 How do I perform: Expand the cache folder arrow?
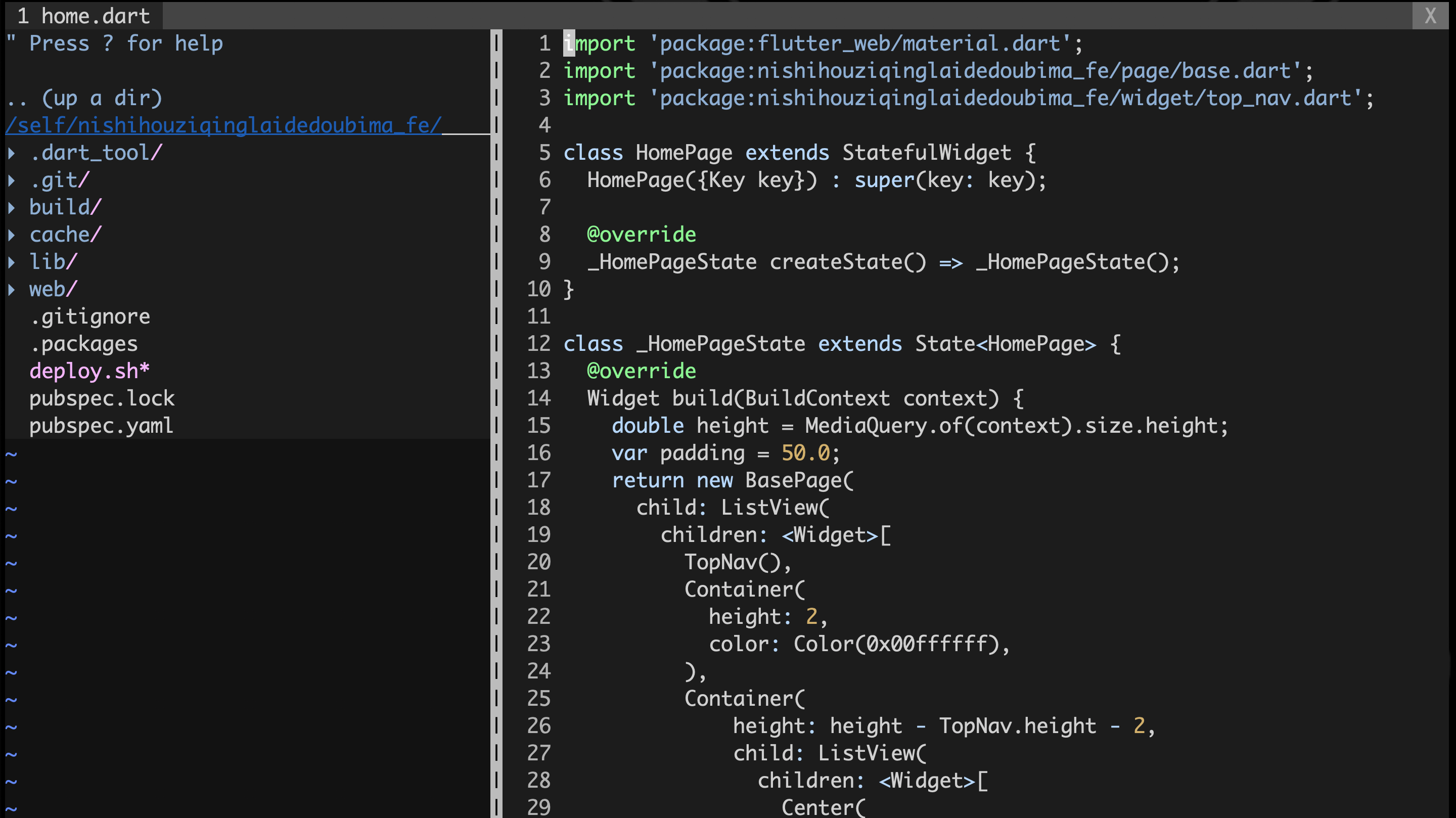point(11,235)
